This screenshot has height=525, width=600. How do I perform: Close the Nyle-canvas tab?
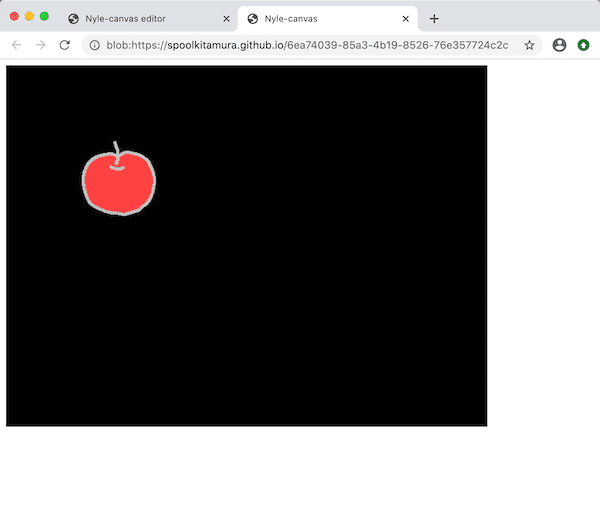pos(406,19)
